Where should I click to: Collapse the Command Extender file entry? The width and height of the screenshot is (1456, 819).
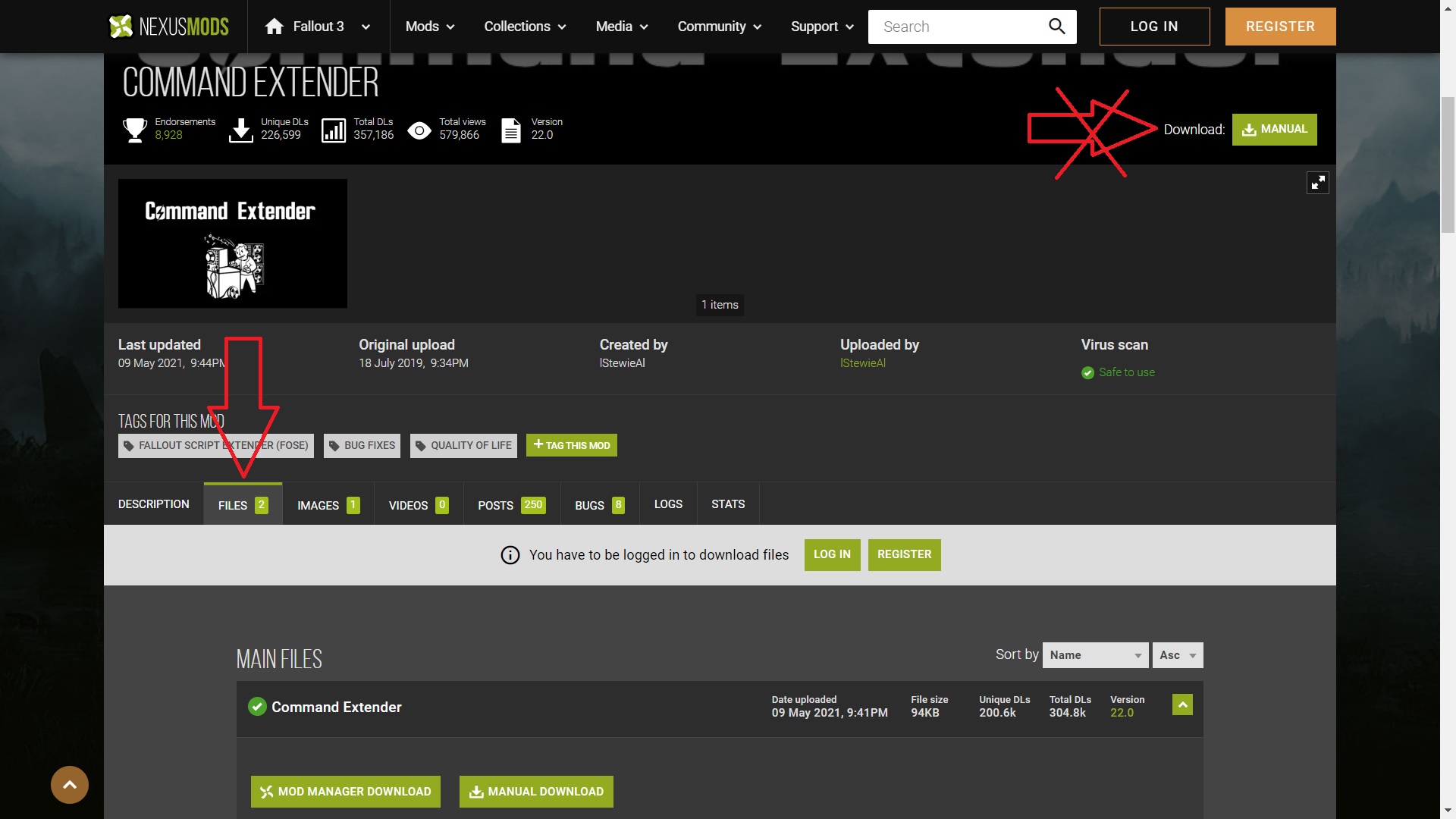(x=1182, y=704)
